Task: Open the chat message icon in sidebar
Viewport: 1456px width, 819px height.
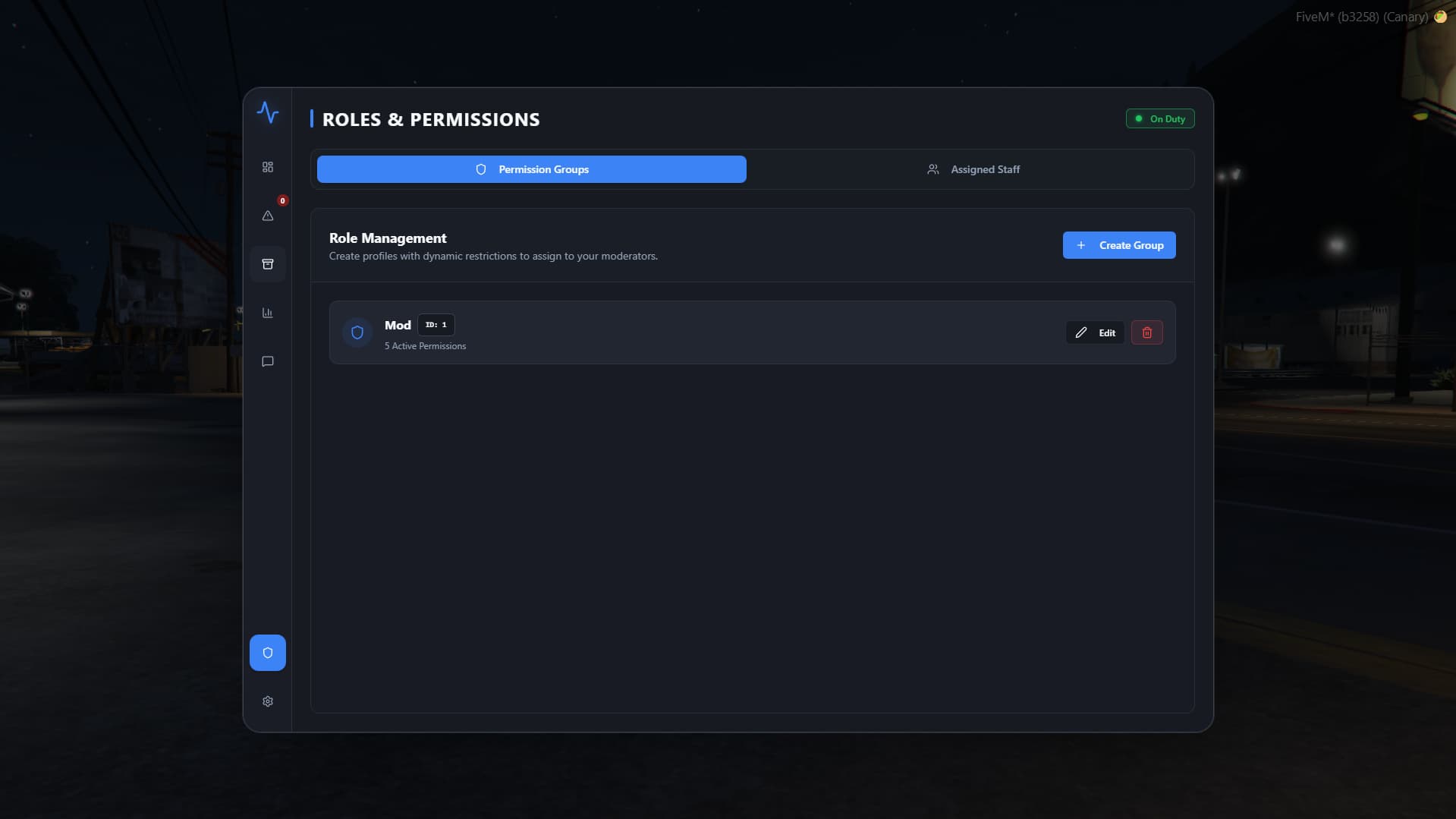Action: point(268,361)
